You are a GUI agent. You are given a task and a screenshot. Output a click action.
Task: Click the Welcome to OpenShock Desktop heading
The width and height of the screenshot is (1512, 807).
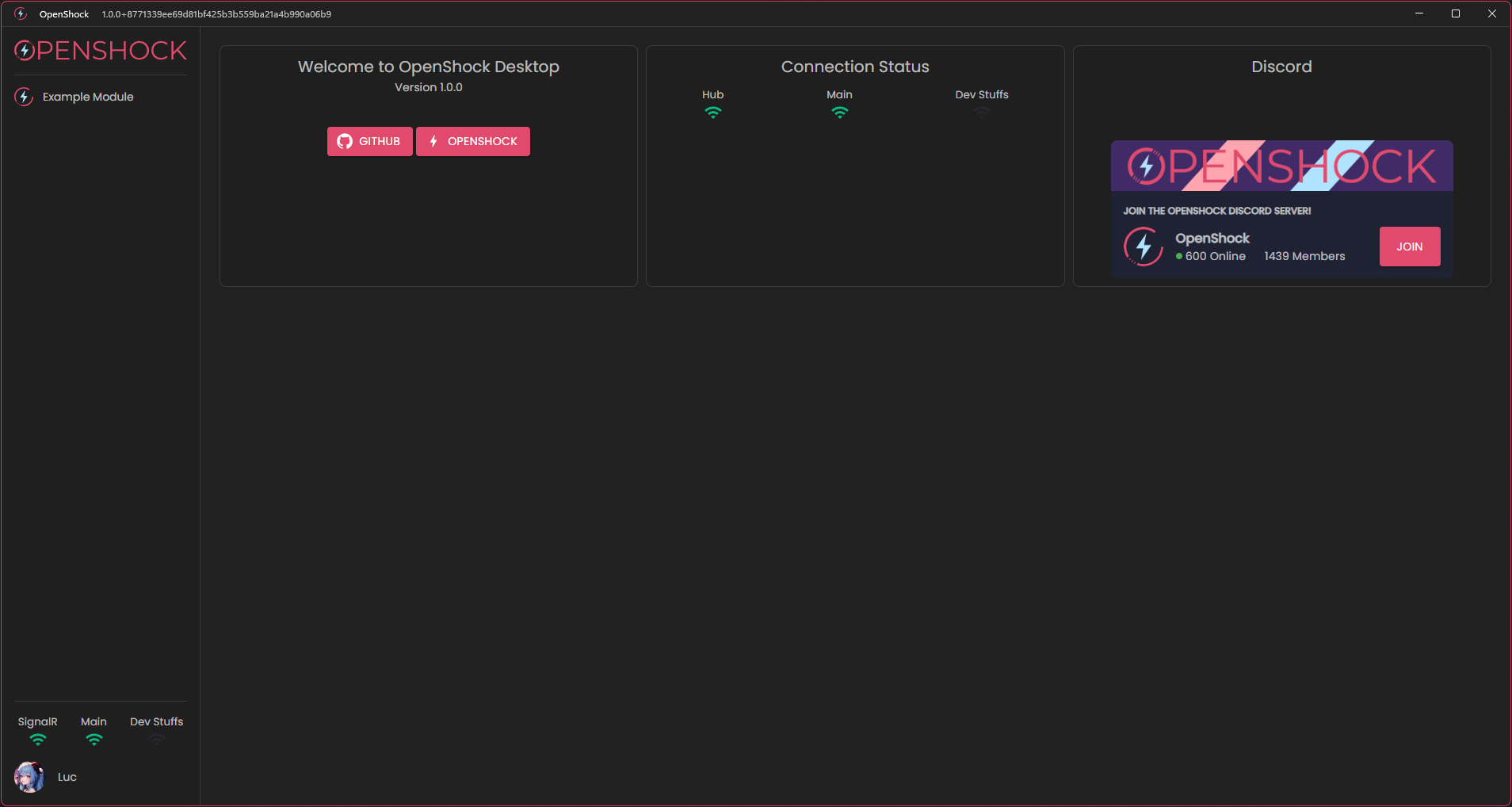click(x=429, y=67)
